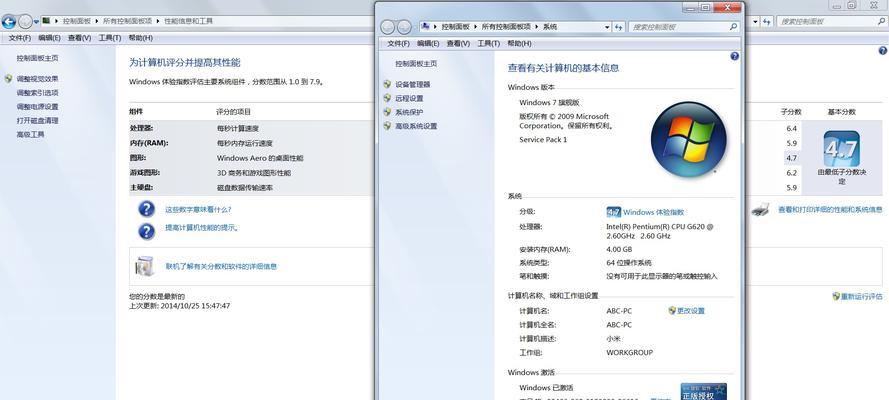The width and height of the screenshot is (889, 400).
Task: Click the shield icon beside 系统保护
Action: click(387, 112)
